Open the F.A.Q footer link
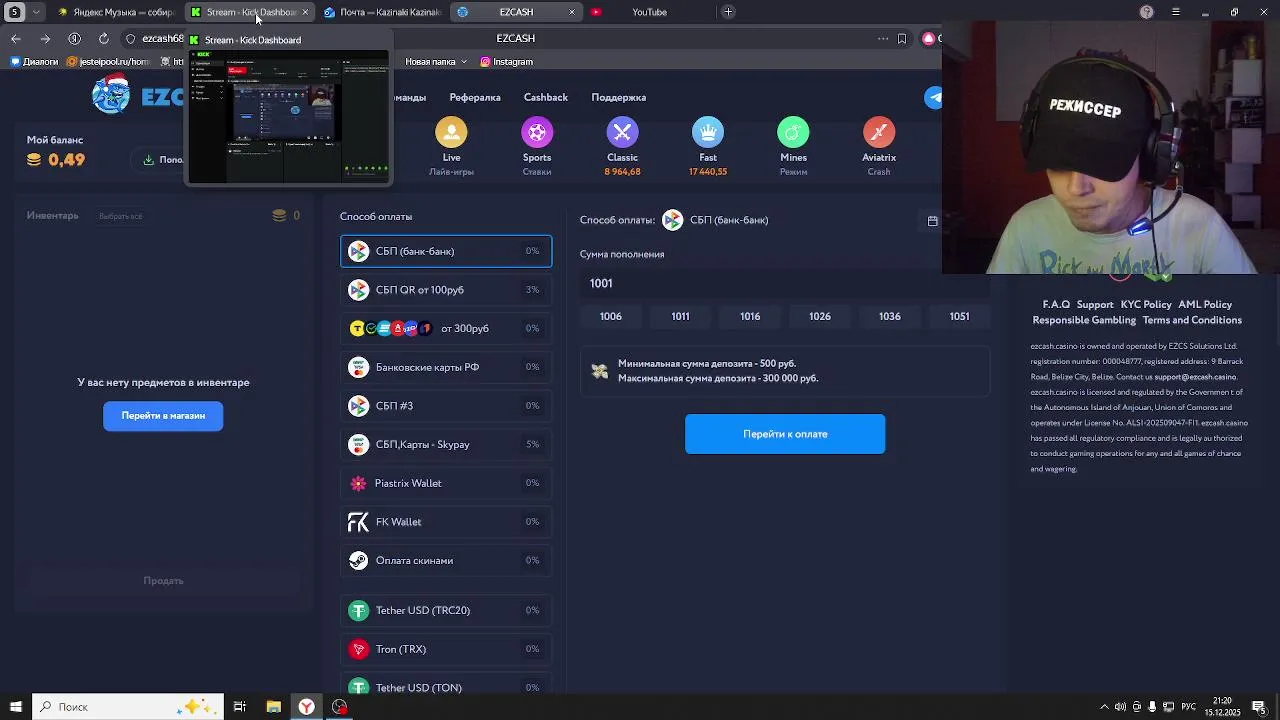The width and height of the screenshot is (1280, 720). pyautogui.click(x=1056, y=304)
